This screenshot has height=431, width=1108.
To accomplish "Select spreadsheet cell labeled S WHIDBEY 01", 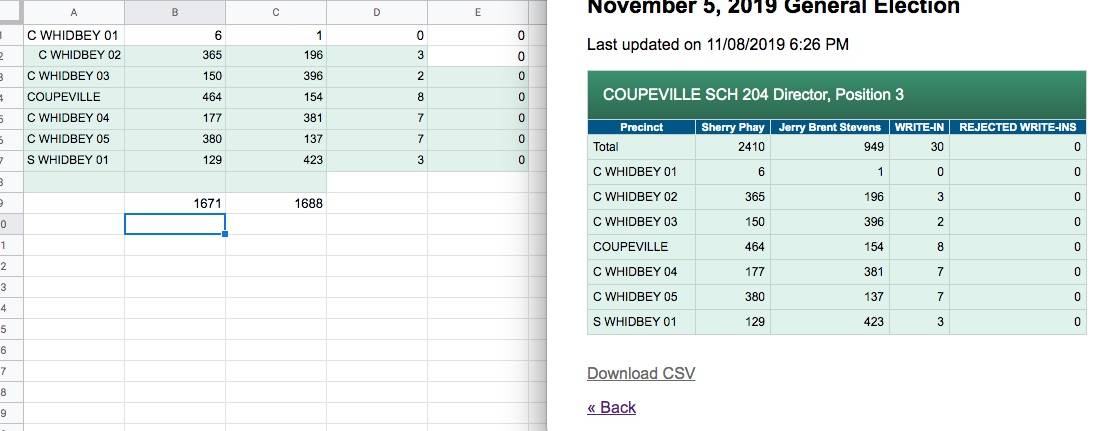I will [x=73, y=160].
